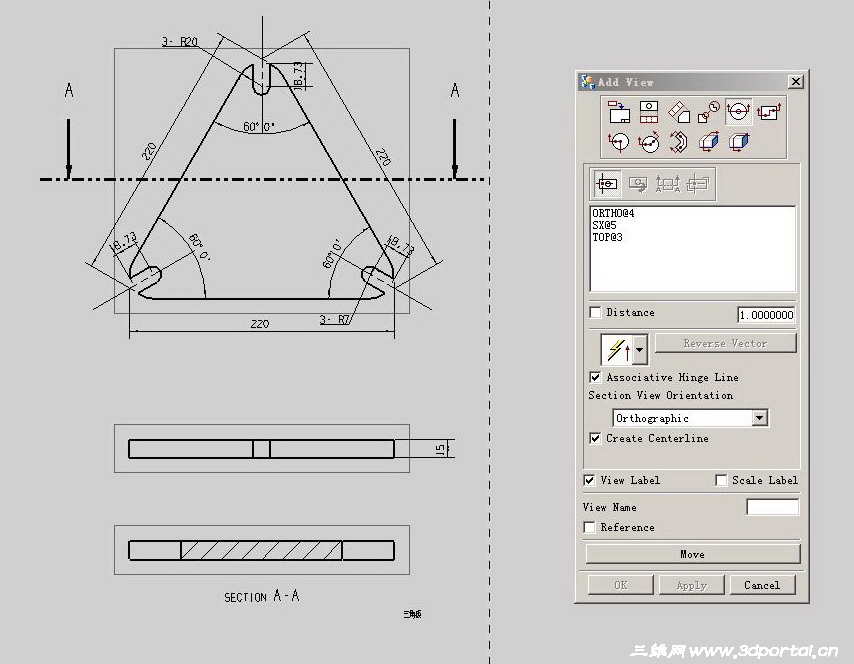Click the Select Parent View step icon

[x=607, y=184]
